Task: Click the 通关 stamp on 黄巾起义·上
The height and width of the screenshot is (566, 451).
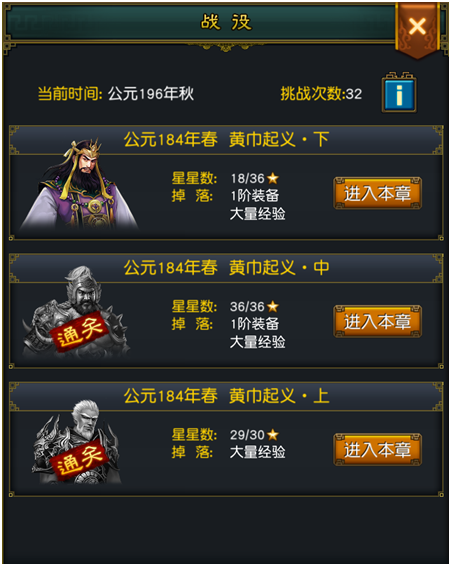Action: [79, 460]
